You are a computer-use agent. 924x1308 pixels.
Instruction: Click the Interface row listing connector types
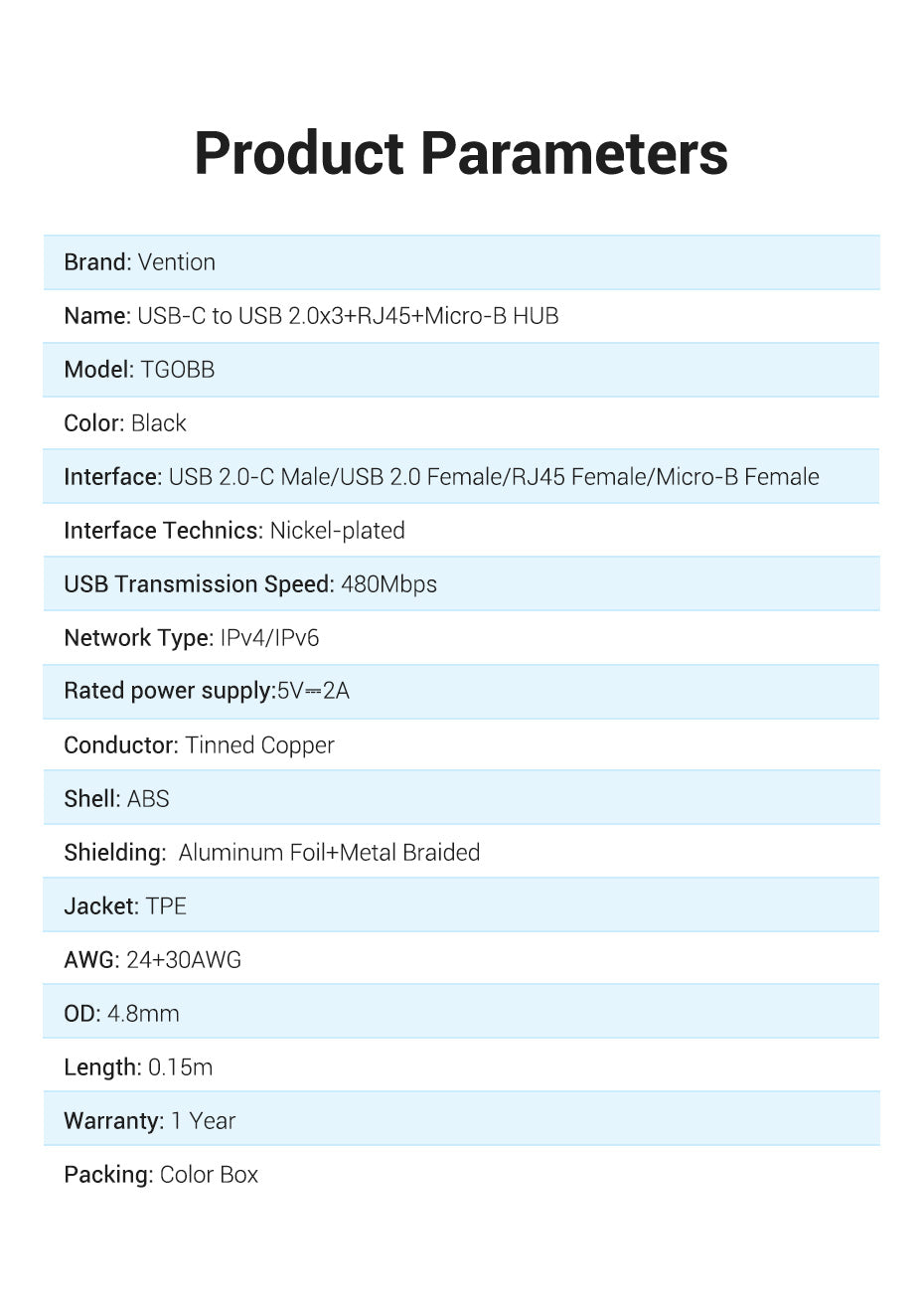pyautogui.click(x=441, y=477)
